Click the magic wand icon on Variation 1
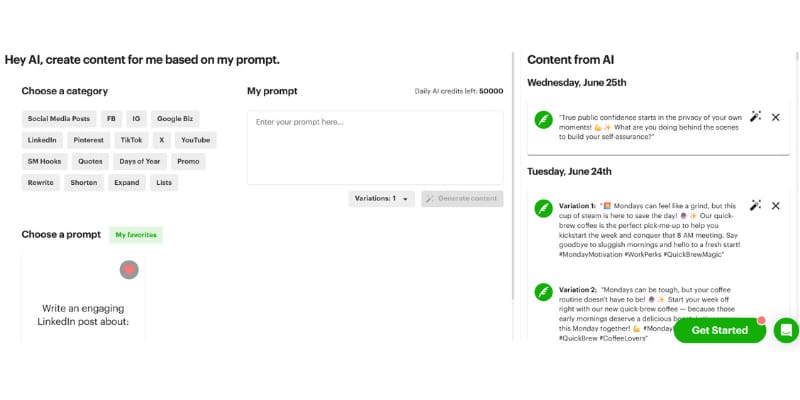The image size is (800, 400). 756,205
